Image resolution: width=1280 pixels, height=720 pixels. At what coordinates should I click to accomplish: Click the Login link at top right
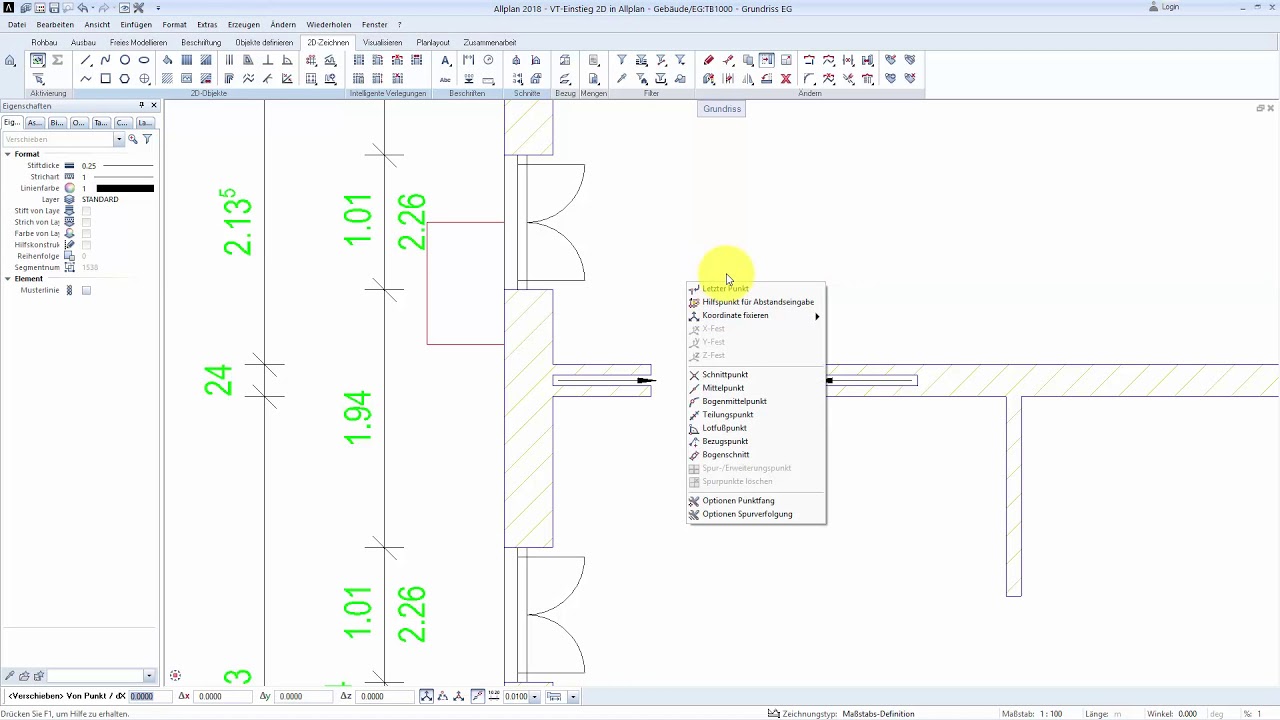tap(1170, 7)
